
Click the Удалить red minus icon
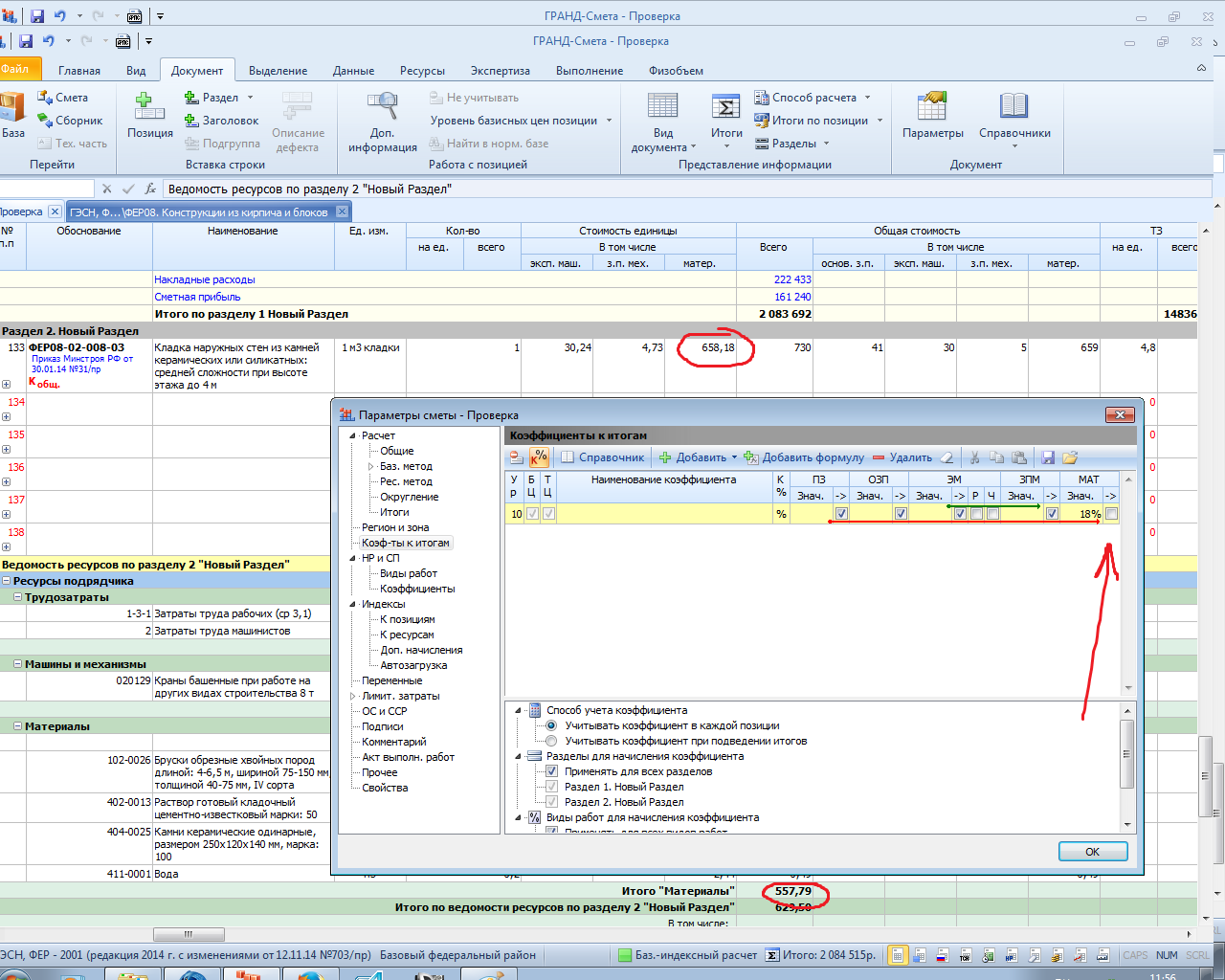click(x=879, y=457)
